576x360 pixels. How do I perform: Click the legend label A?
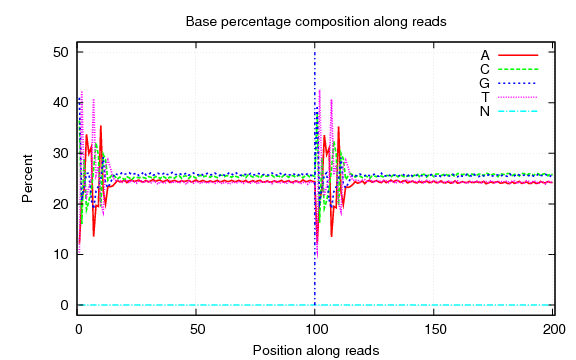[x=485, y=55]
